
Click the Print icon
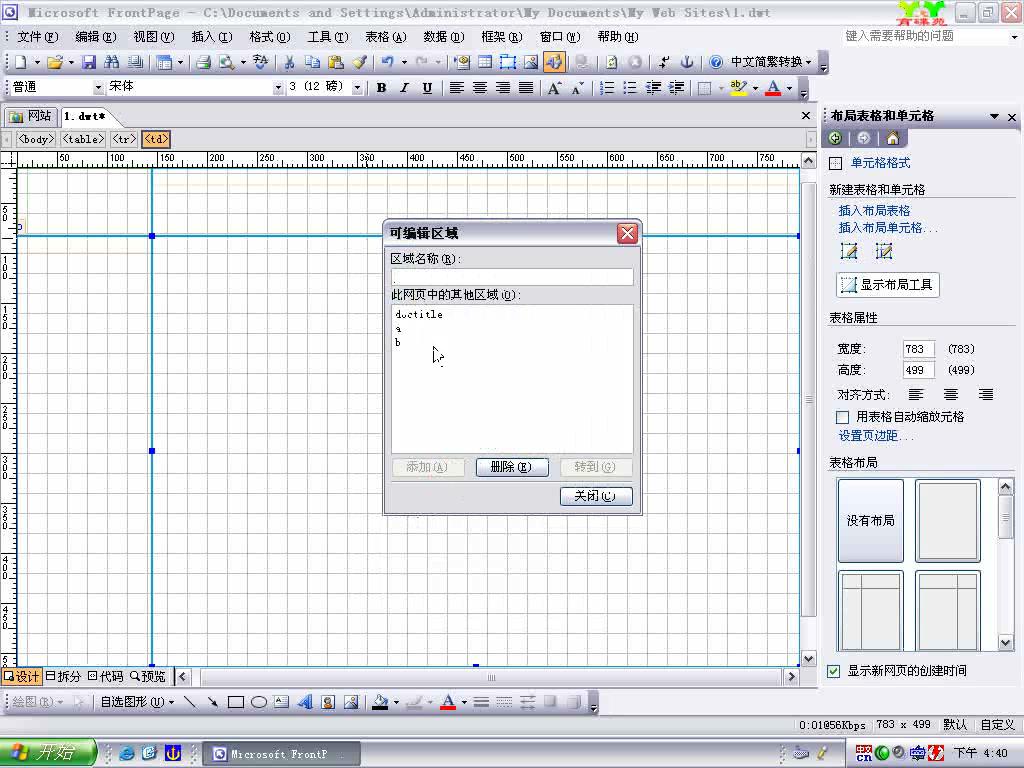204,62
